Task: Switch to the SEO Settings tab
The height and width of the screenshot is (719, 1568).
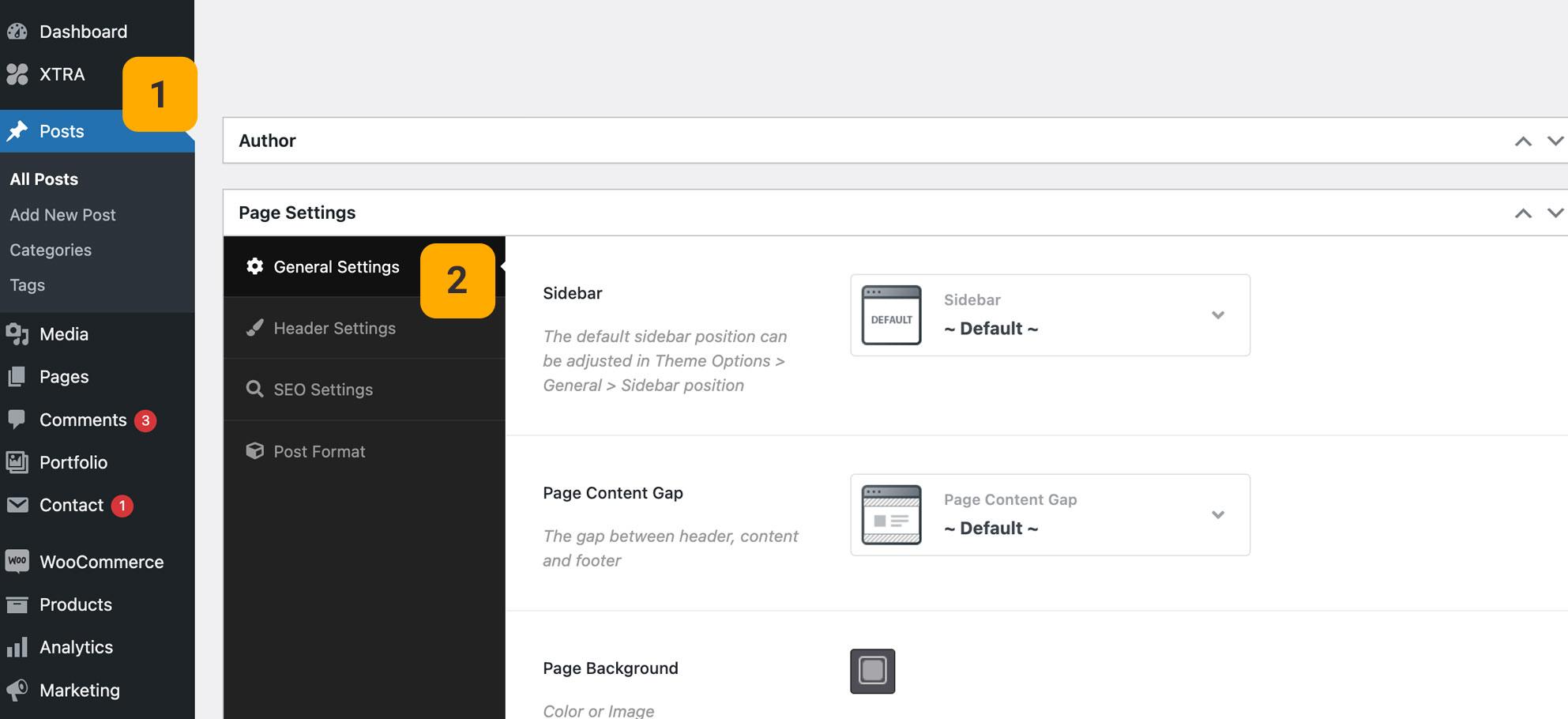Action: [x=323, y=390]
